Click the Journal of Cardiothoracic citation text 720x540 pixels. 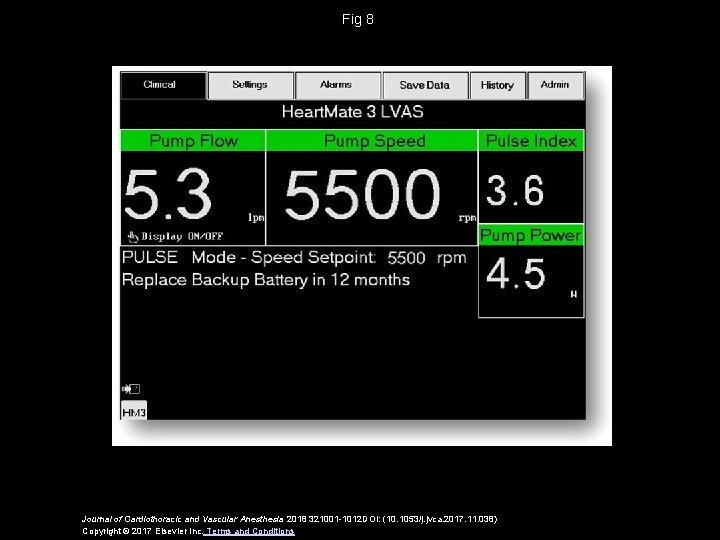coord(289,519)
